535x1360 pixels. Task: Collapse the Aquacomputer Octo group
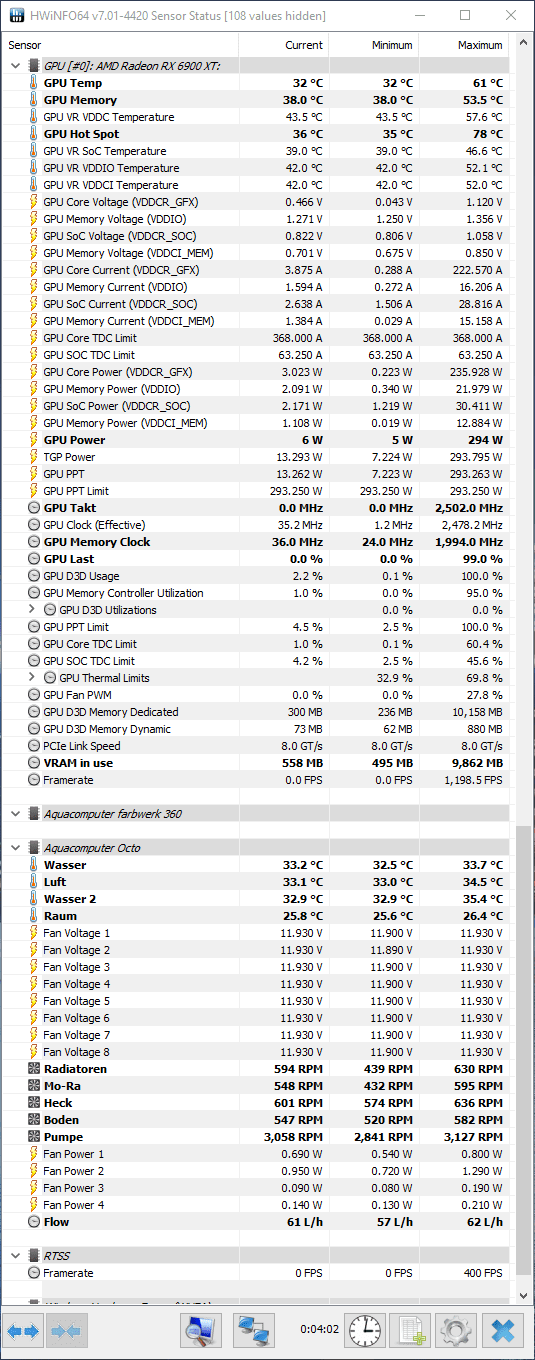15,848
